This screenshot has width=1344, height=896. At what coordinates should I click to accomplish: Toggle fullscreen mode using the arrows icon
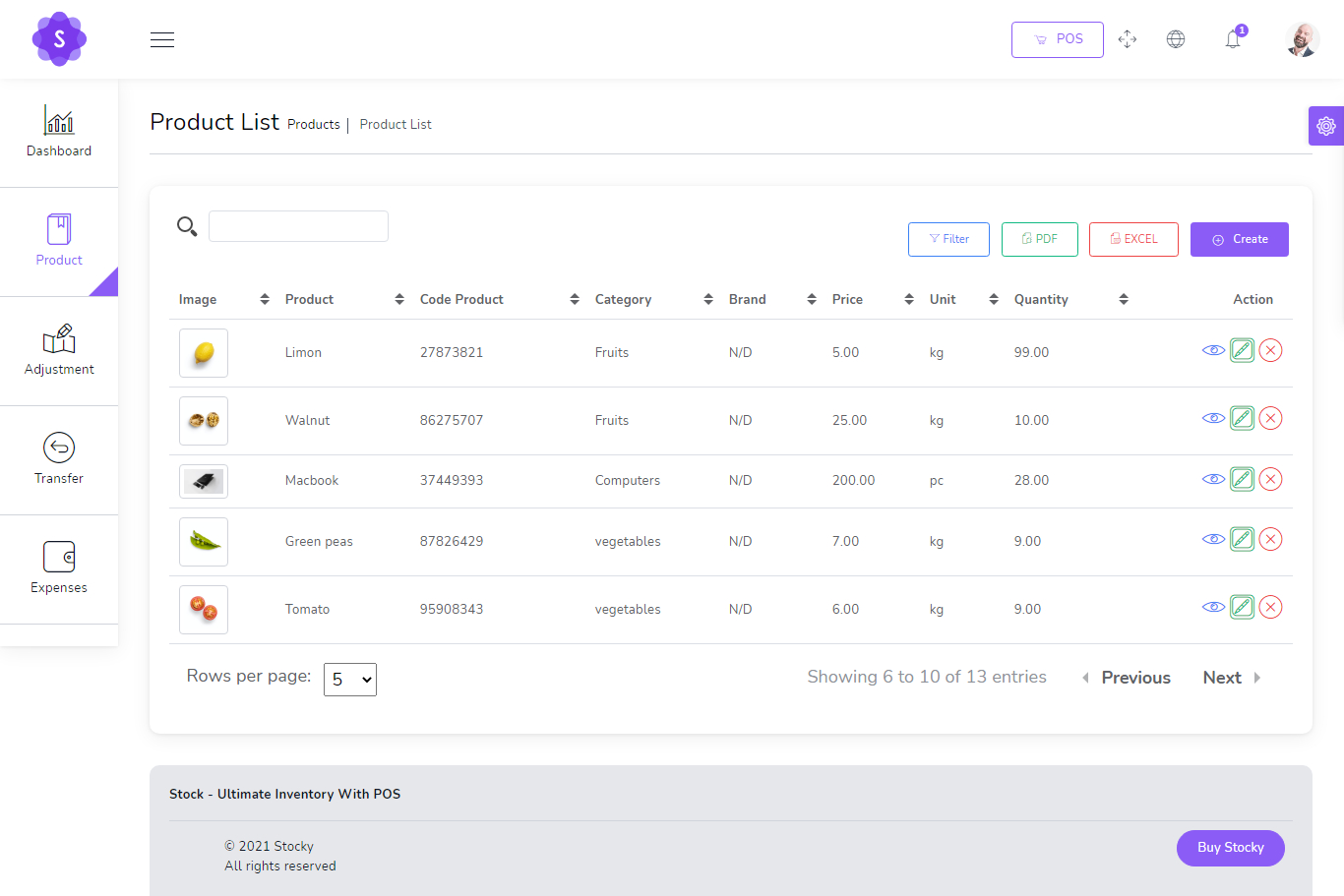pos(1128,39)
